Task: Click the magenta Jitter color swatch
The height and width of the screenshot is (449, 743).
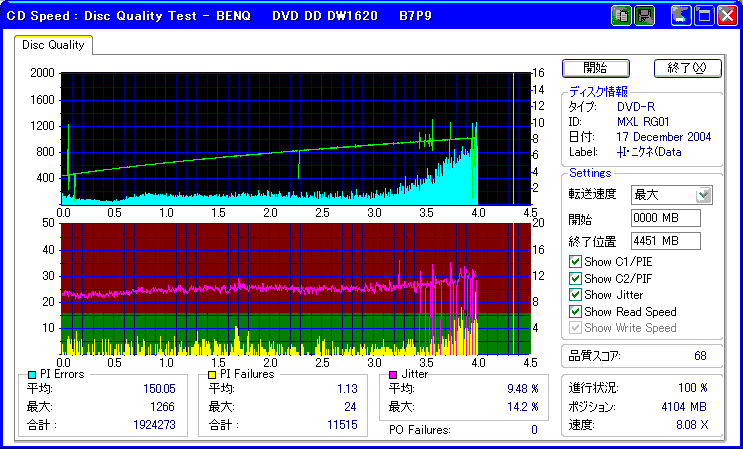Action: (x=393, y=375)
